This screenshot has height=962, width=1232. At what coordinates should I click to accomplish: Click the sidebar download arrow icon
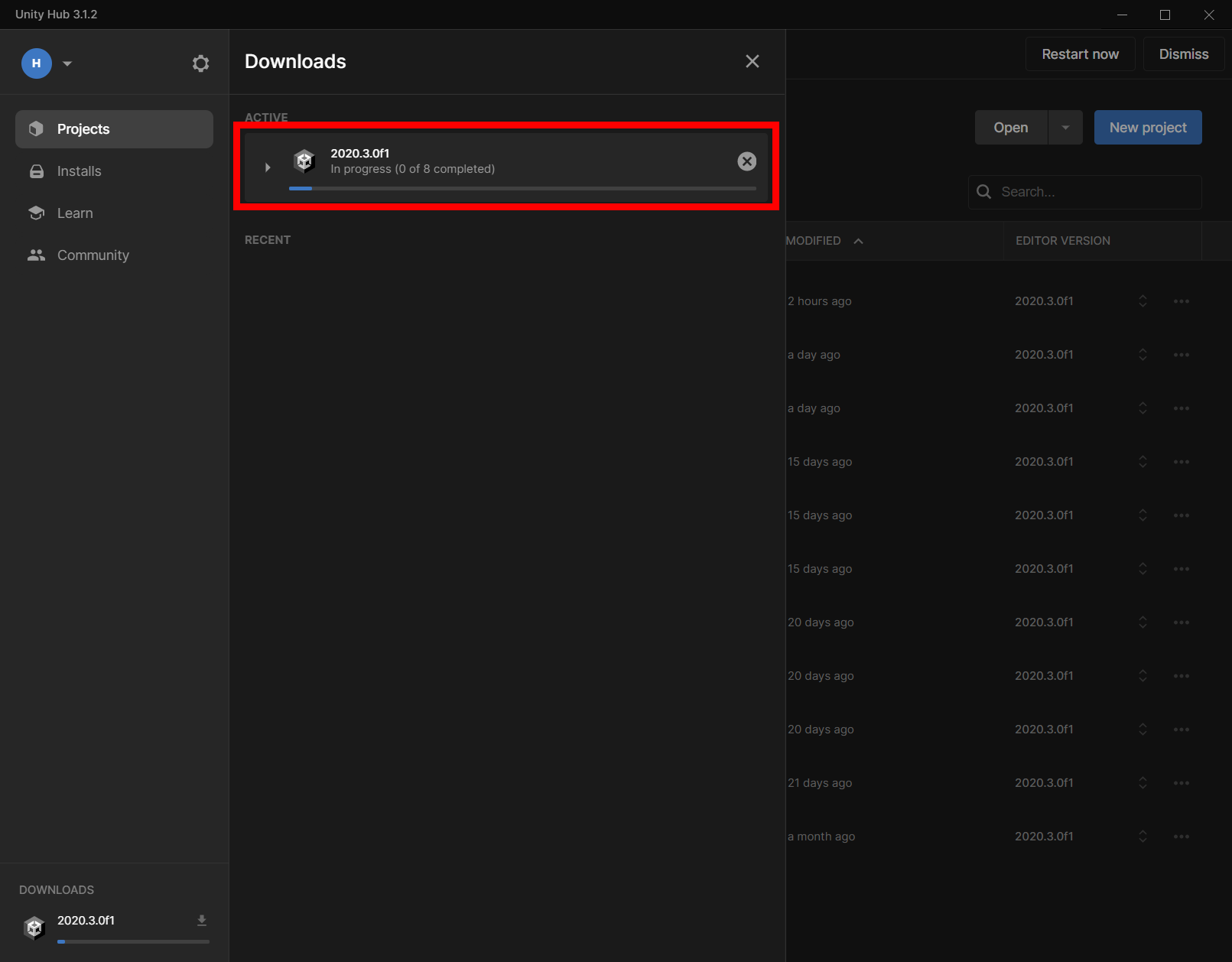[x=202, y=921]
